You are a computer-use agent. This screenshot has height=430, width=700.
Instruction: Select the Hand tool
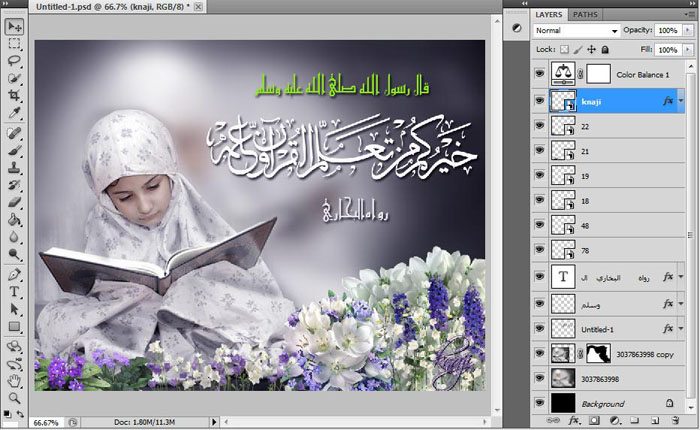pos(15,380)
